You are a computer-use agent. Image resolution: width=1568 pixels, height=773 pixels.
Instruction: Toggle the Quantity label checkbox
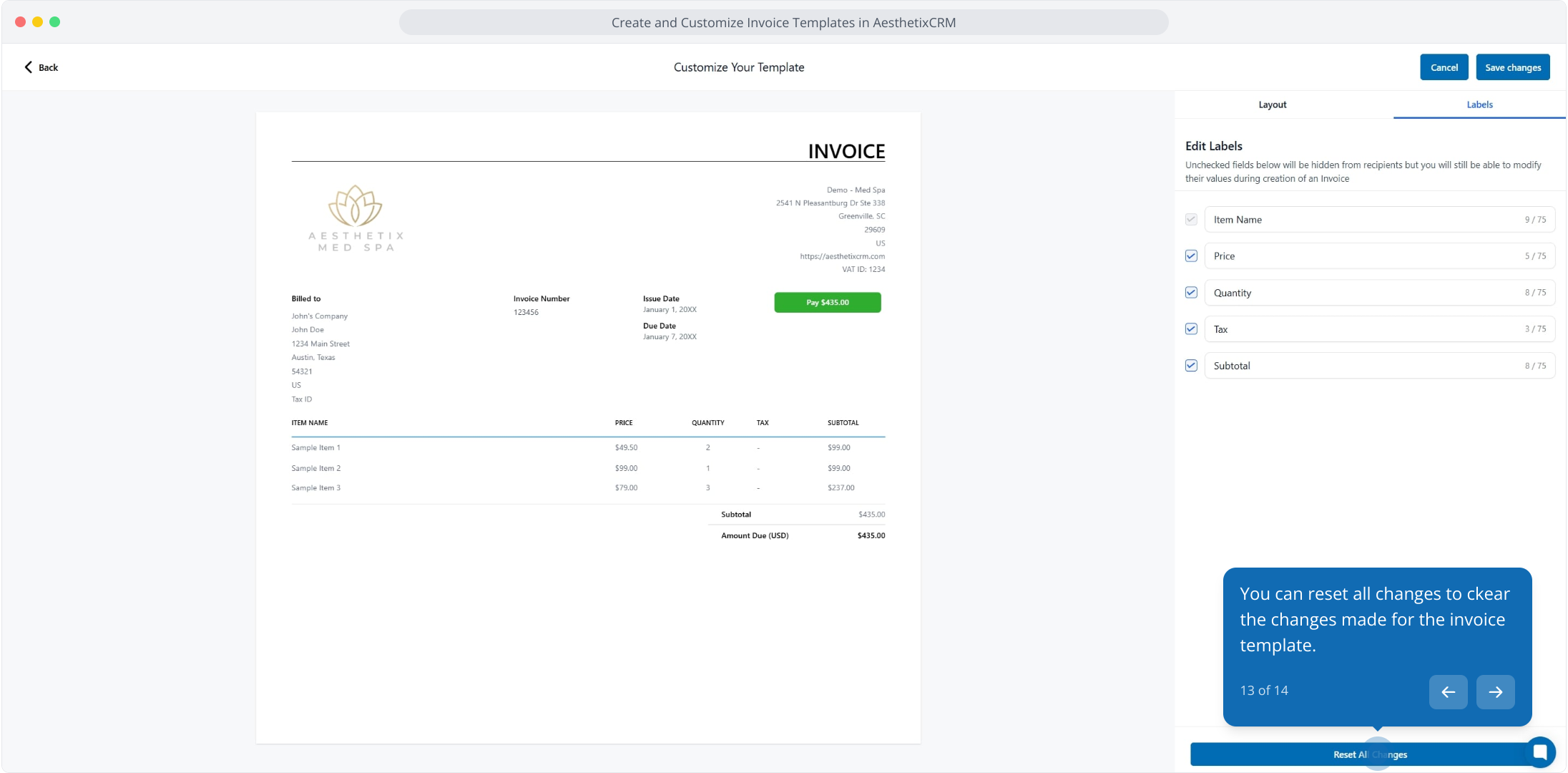(1191, 293)
